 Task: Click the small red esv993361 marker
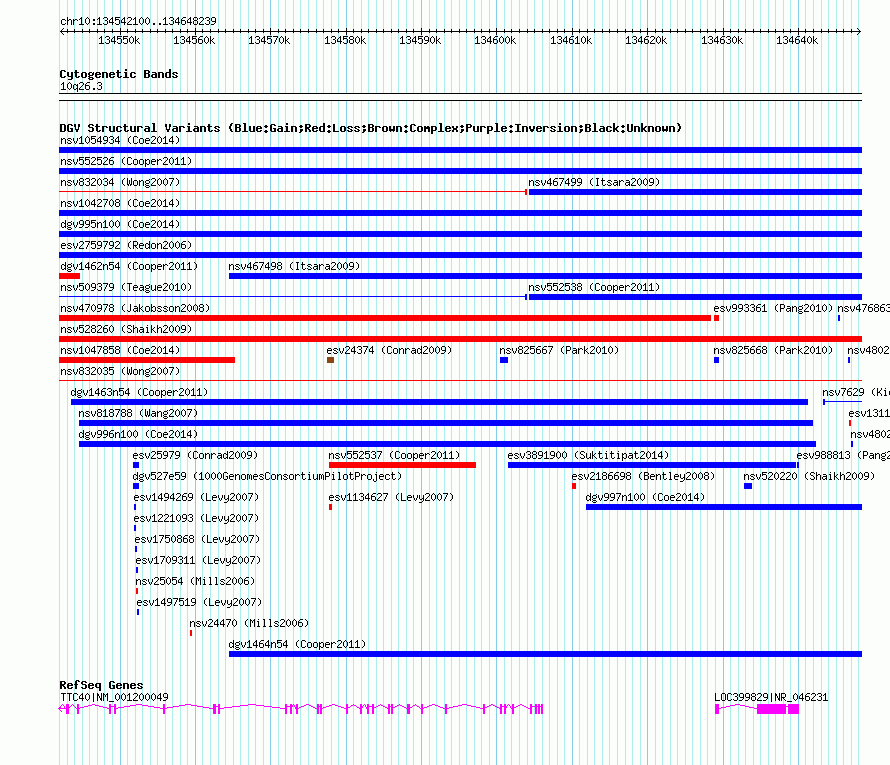(716, 318)
